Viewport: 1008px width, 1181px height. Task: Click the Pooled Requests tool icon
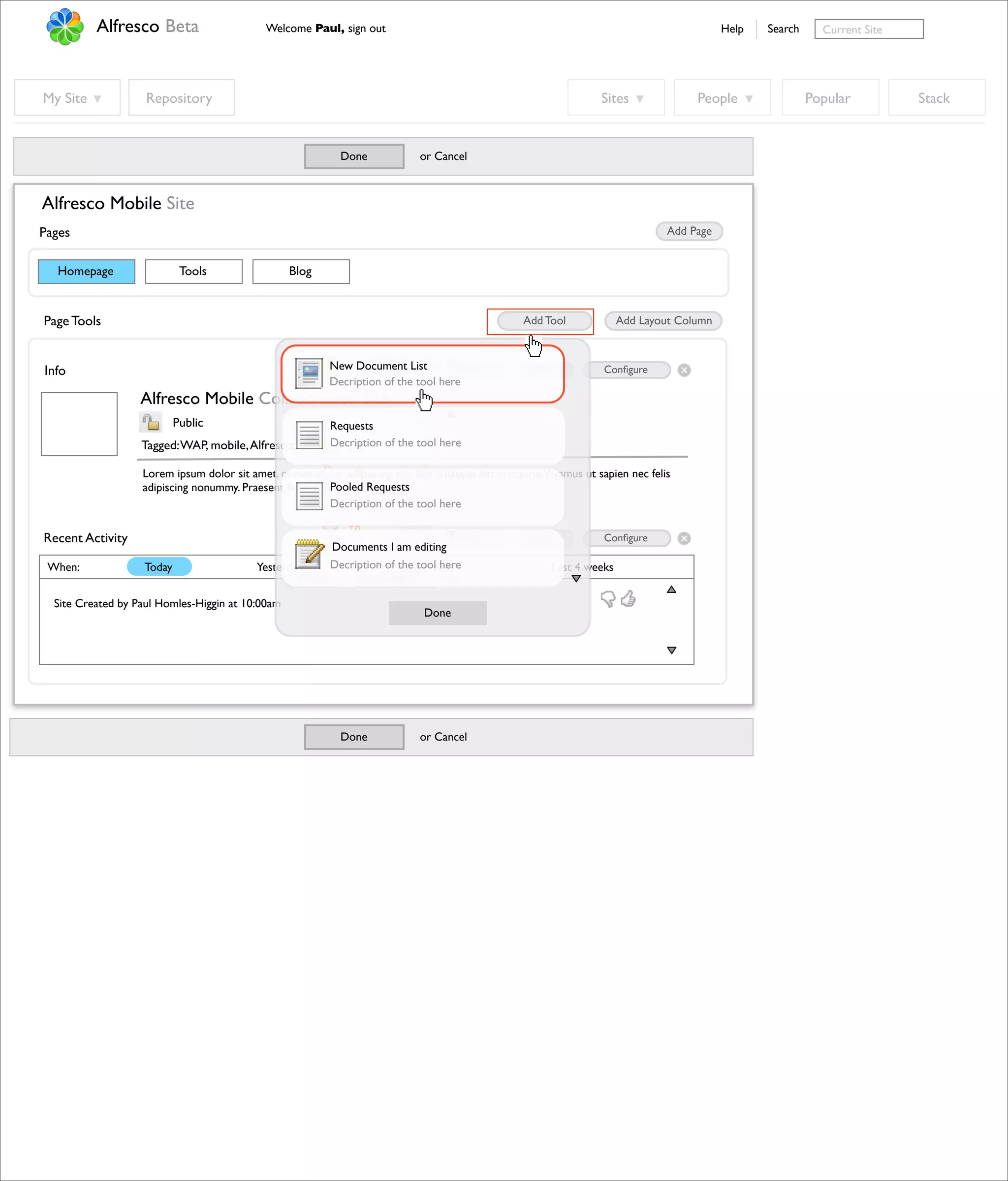point(310,496)
